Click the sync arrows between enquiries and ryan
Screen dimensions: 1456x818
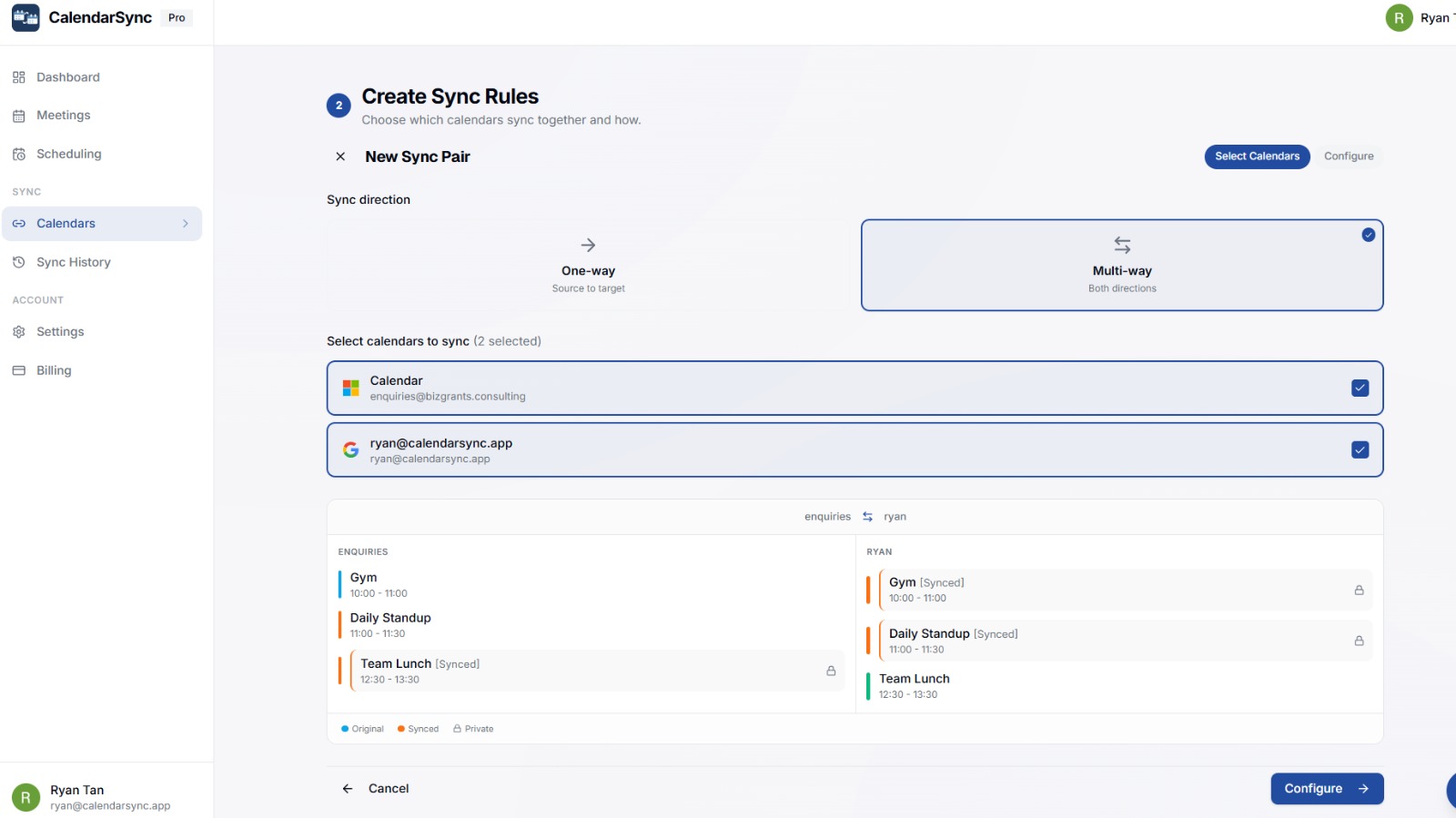pos(867,517)
